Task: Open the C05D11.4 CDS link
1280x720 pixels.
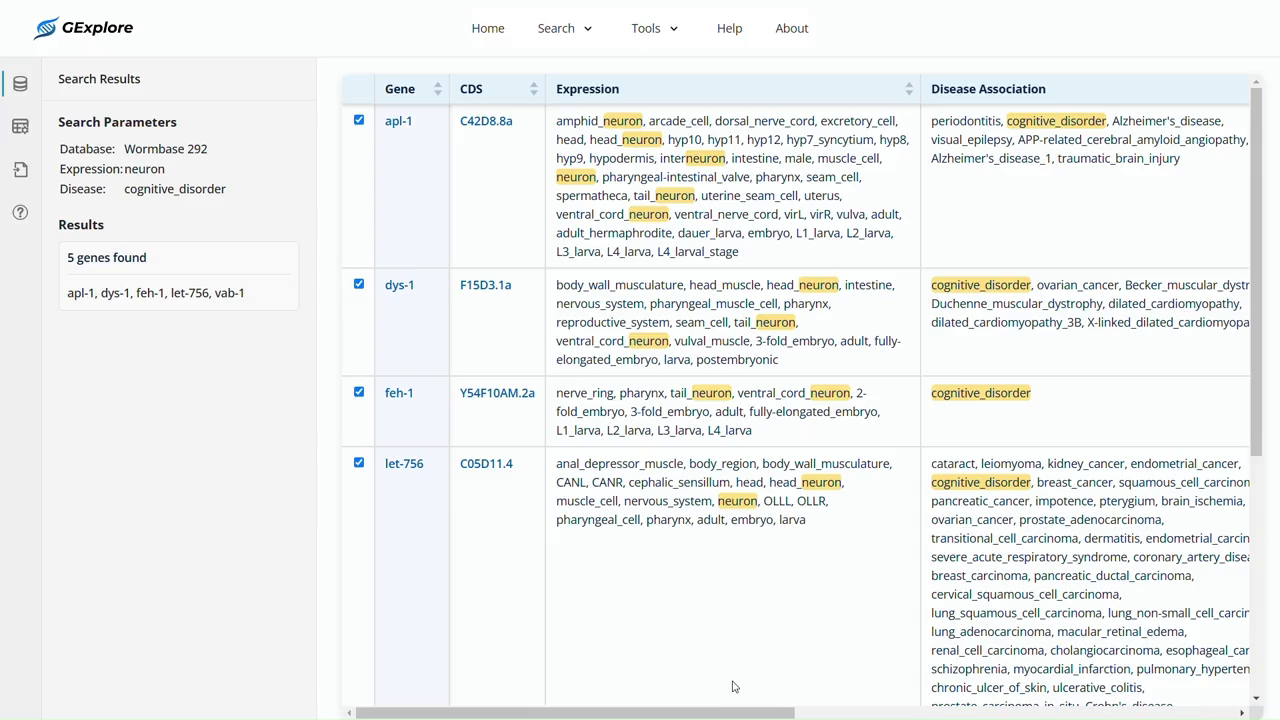Action: click(486, 464)
